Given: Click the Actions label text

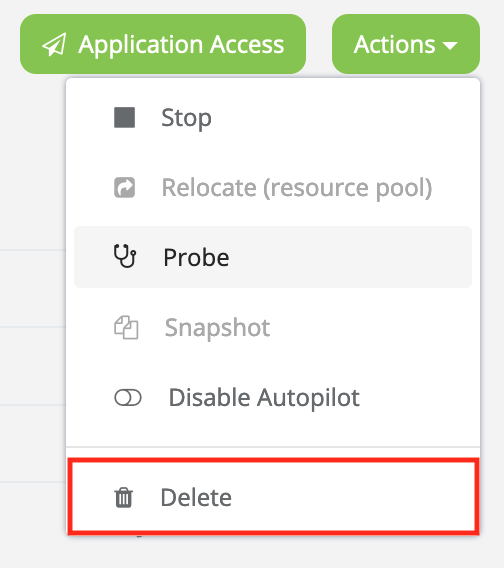Looking at the screenshot, I should coord(395,45).
